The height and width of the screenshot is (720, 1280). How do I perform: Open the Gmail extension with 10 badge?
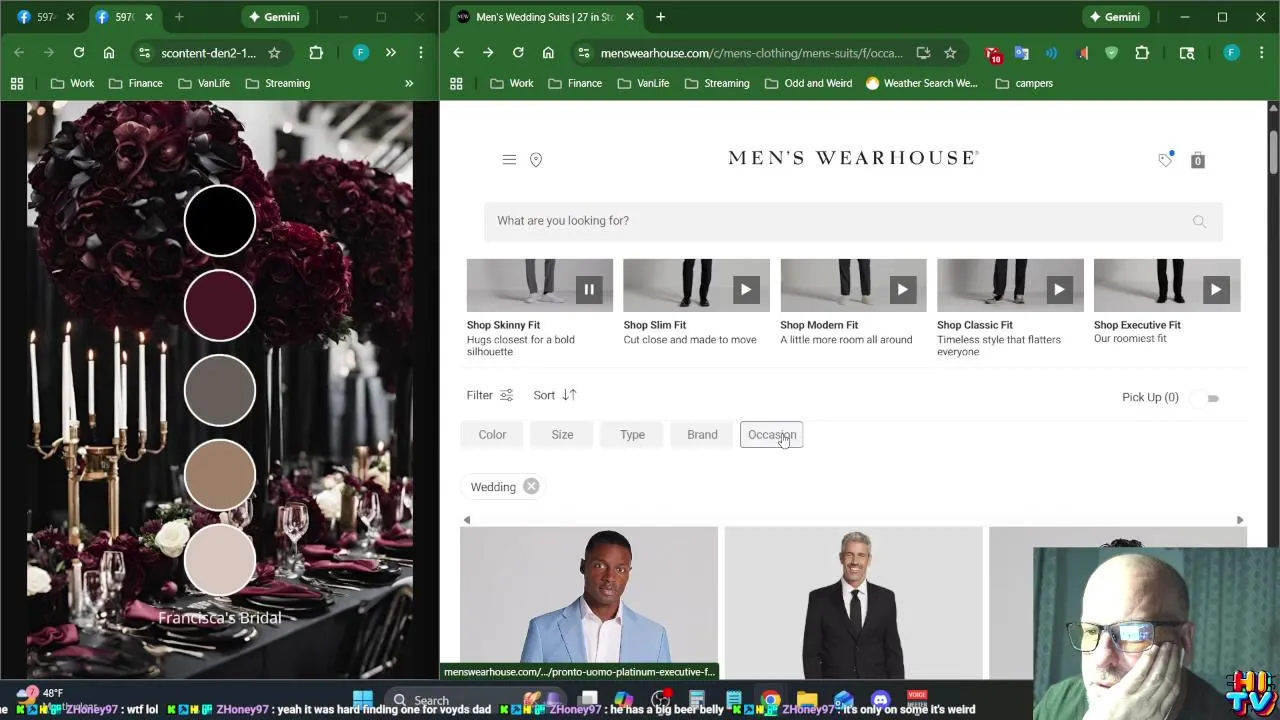coord(993,54)
